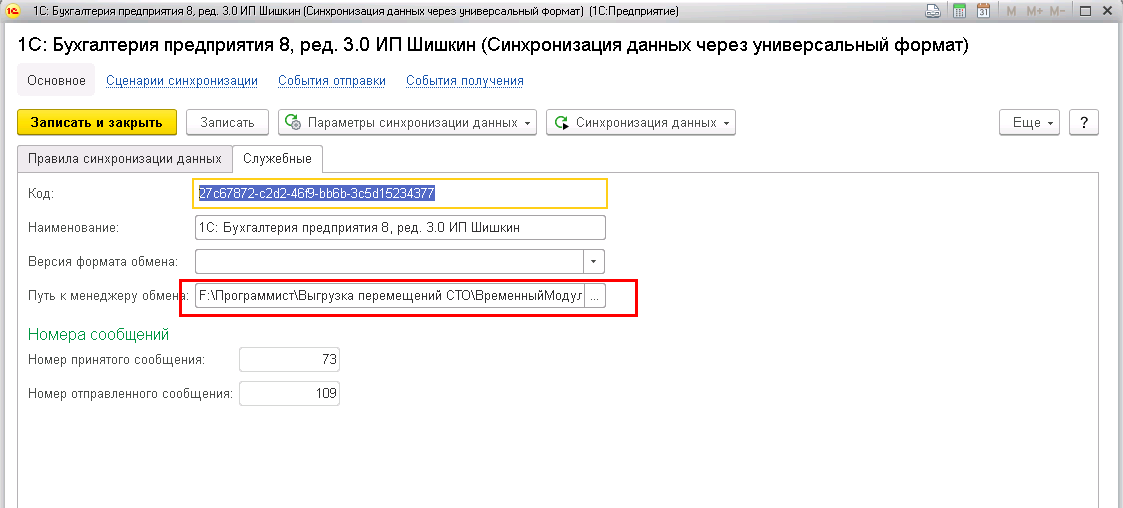Viewport: 1123px width, 508px height.
Task: Click the M memory button
Action: [x=1011, y=11]
